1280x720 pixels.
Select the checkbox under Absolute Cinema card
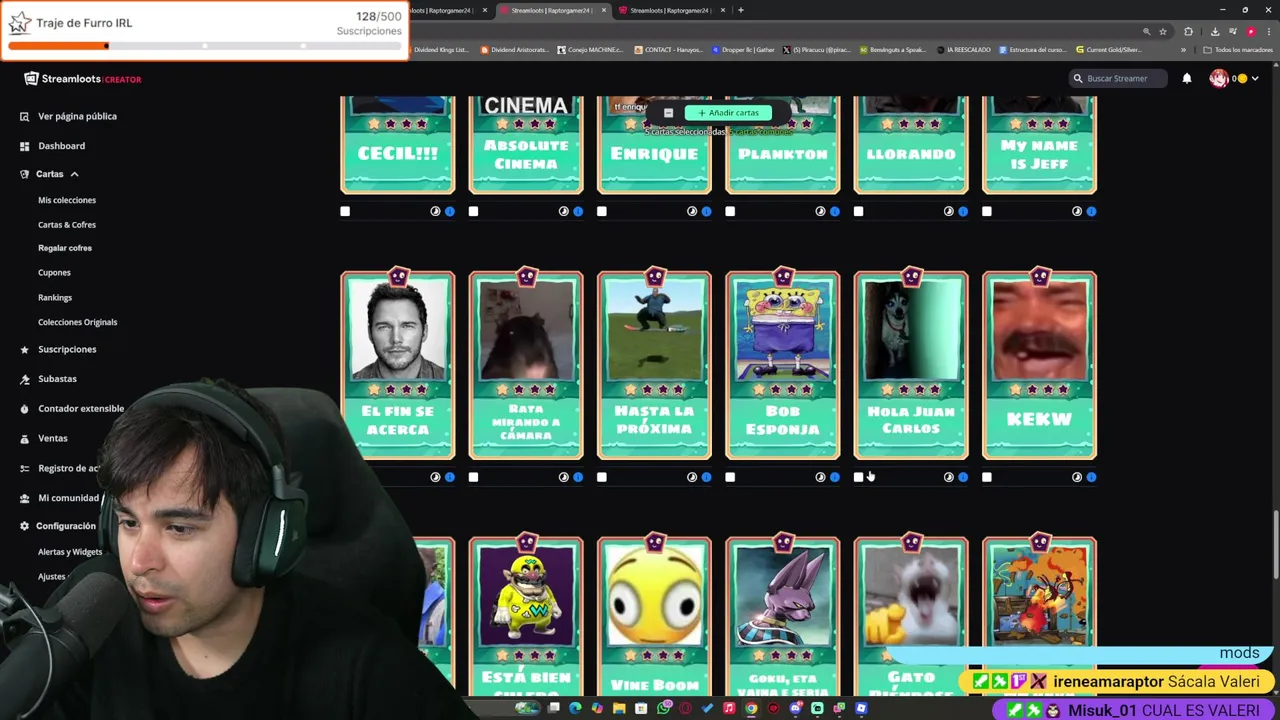click(473, 211)
